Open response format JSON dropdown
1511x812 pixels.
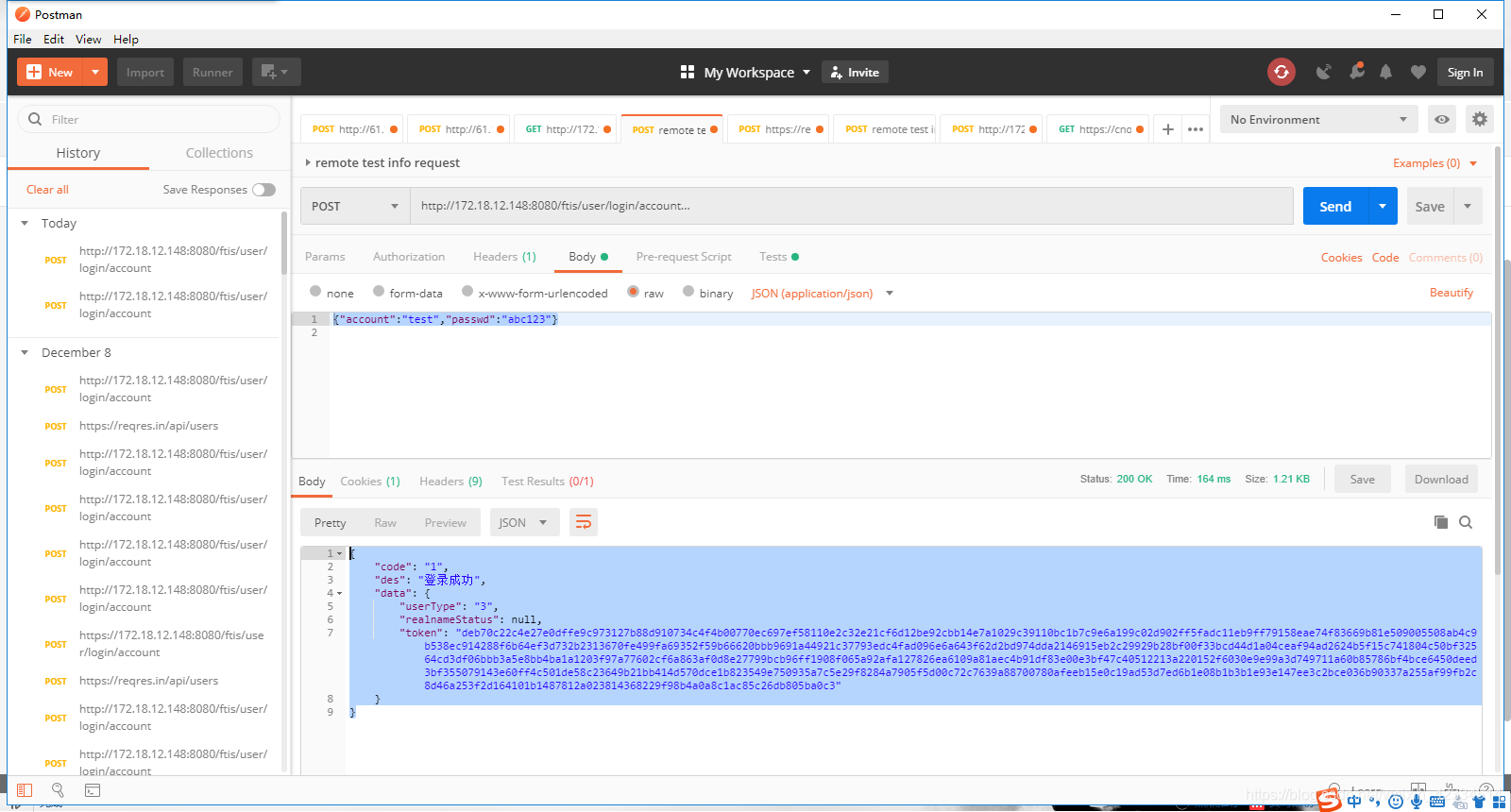click(524, 522)
